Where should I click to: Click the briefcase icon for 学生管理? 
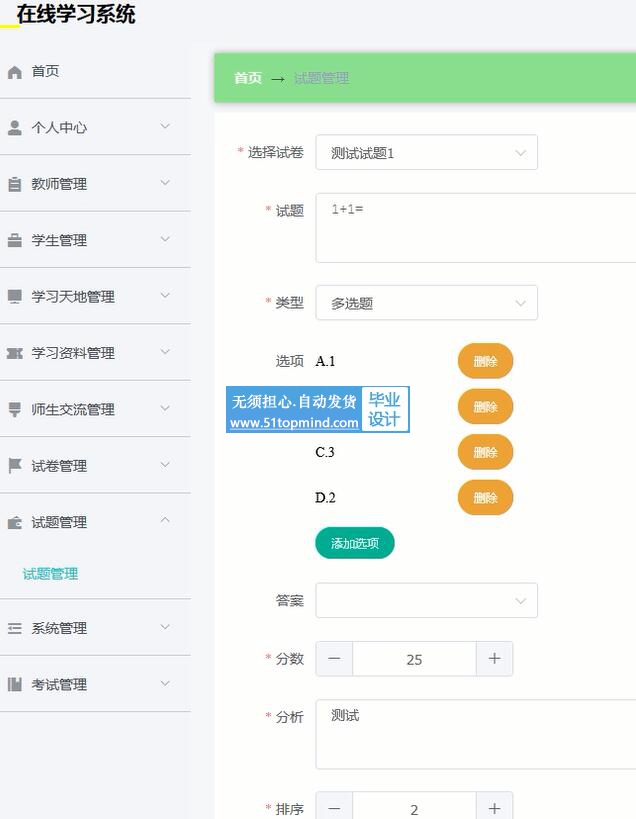[15, 240]
